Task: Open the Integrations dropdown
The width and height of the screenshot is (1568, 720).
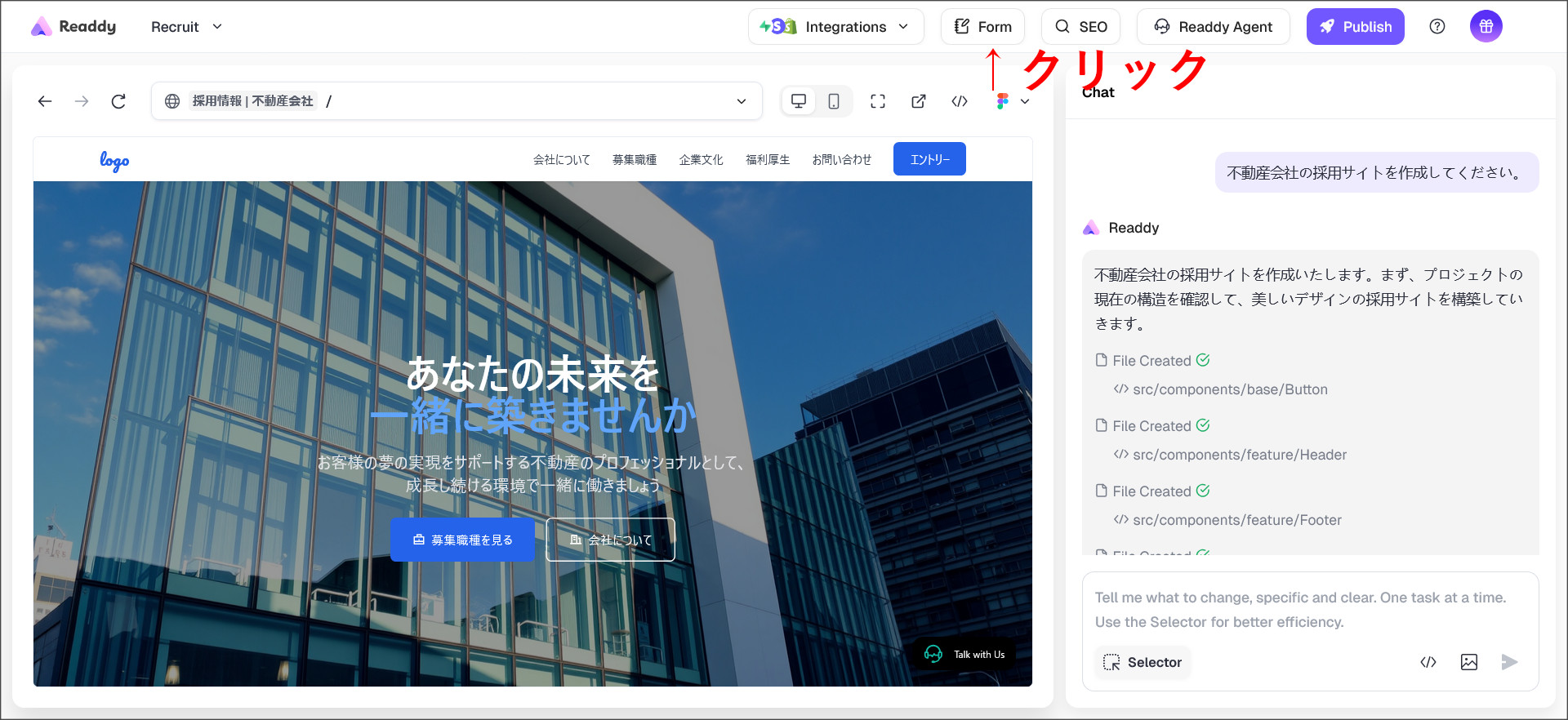Action: pos(835,27)
